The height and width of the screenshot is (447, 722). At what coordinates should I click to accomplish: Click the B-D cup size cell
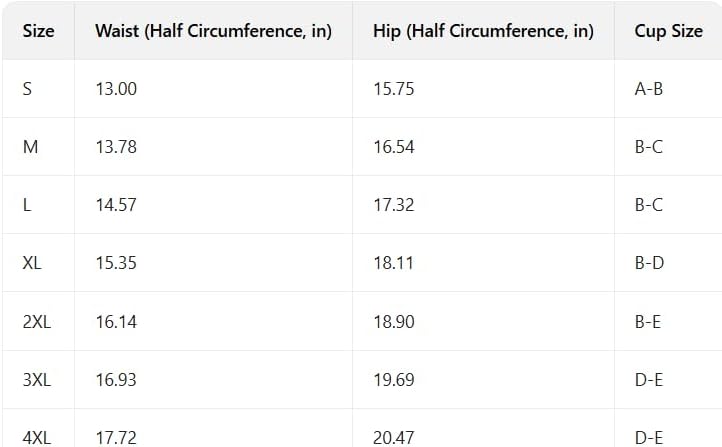click(x=649, y=263)
